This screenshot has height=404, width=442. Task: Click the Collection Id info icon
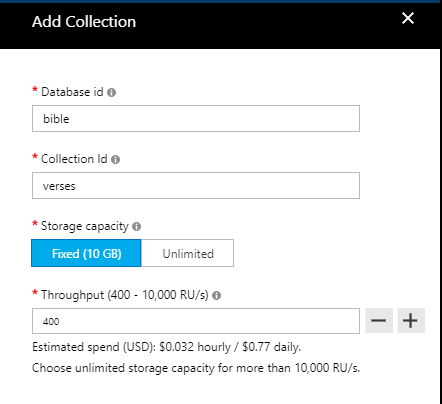point(115,160)
